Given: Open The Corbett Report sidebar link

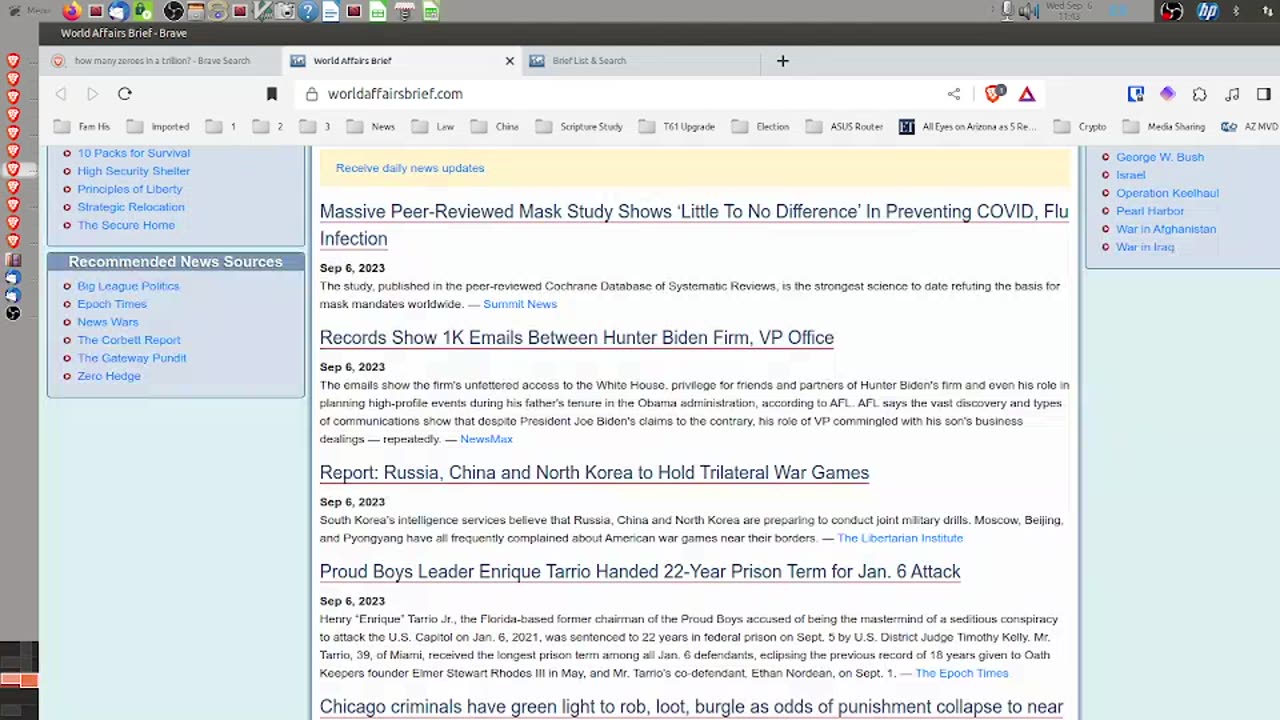Looking at the screenshot, I should click(x=129, y=340).
